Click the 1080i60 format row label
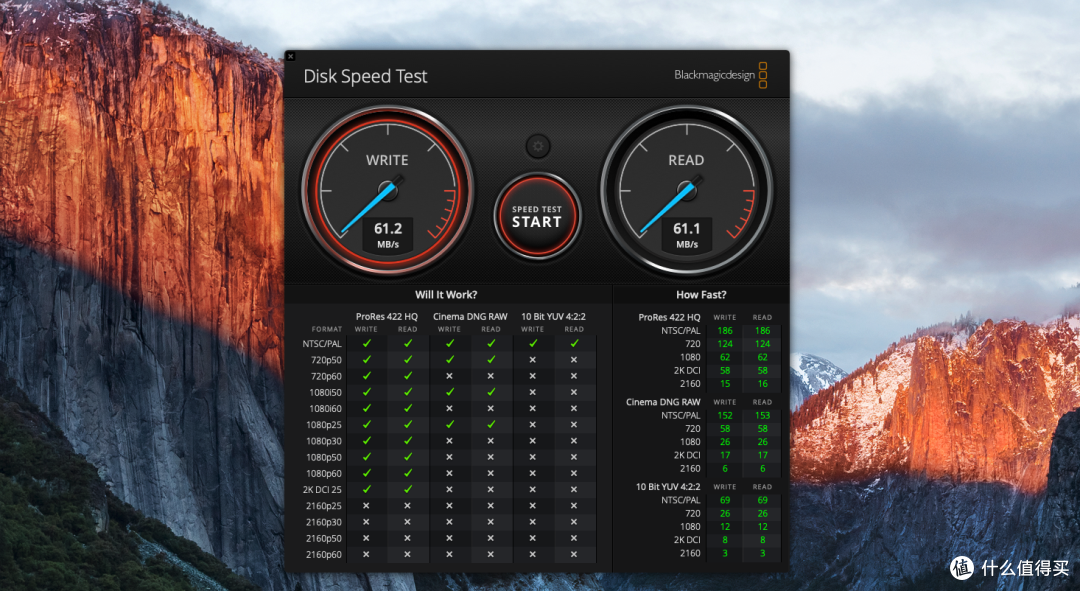1080x591 pixels. tap(325, 408)
